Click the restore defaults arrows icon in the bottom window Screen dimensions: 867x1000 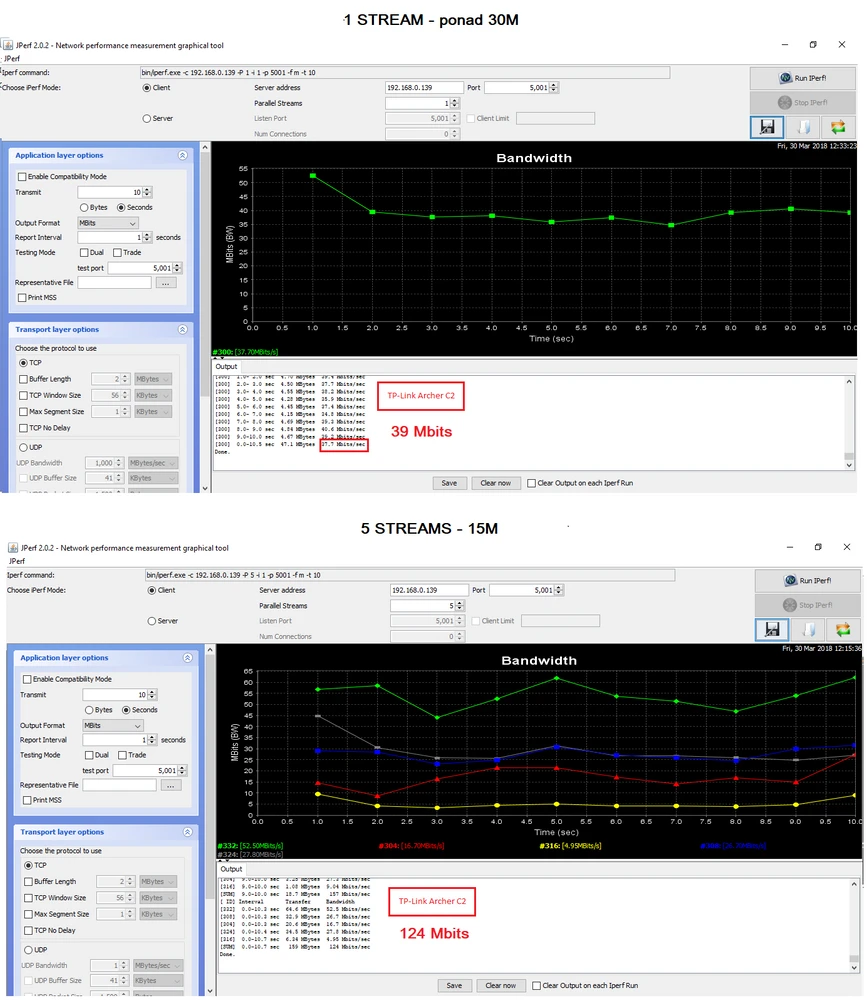click(x=843, y=629)
